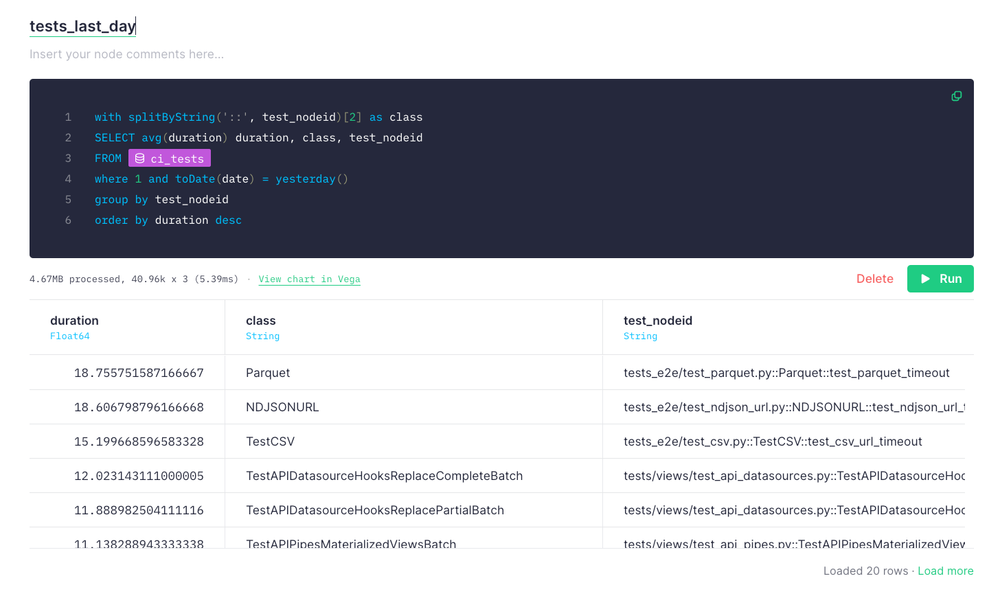The width and height of the screenshot is (1000, 598).
Task: Load more rows
Action: tap(945, 571)
